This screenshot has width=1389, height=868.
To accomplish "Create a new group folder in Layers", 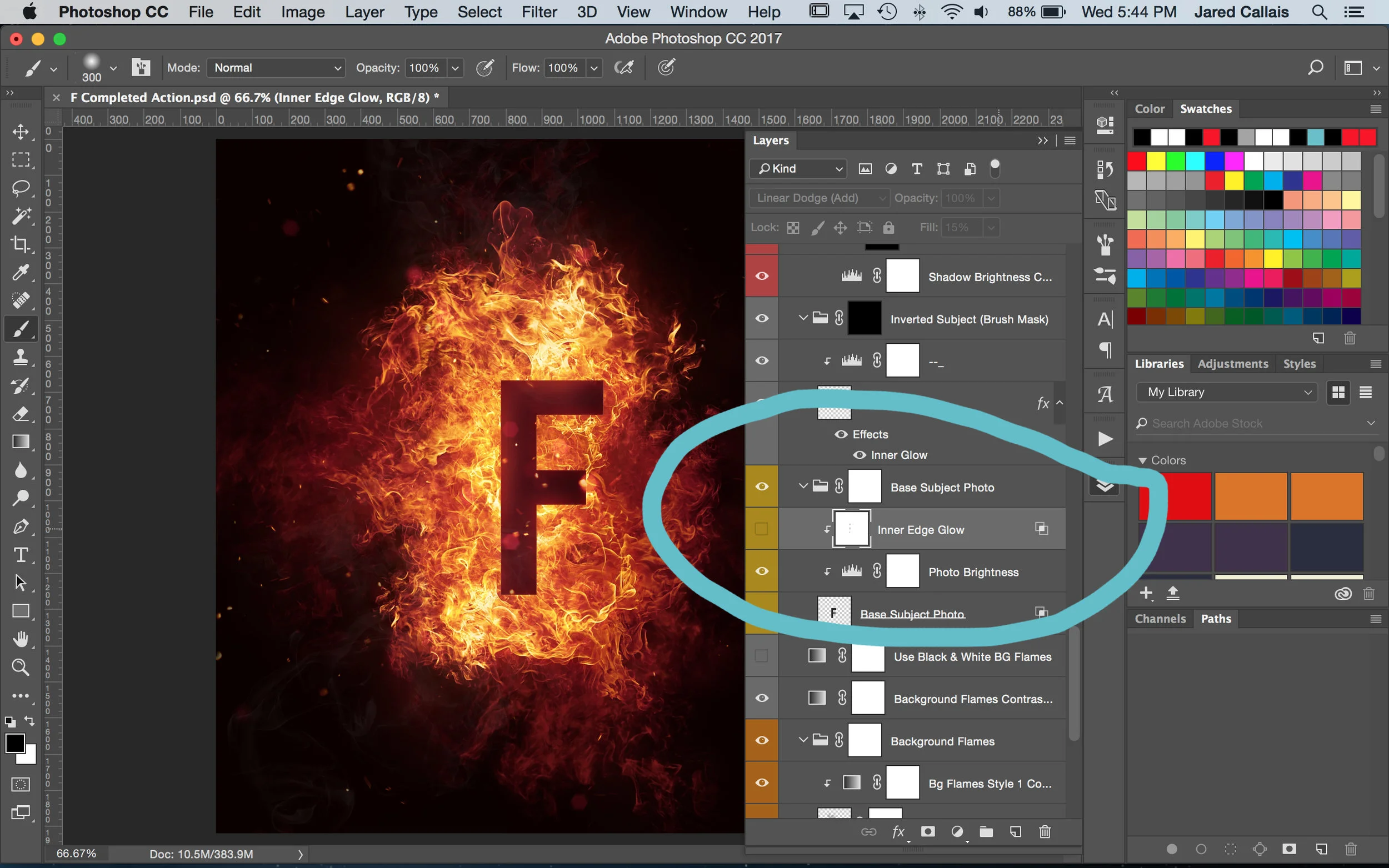I will 986,832.
